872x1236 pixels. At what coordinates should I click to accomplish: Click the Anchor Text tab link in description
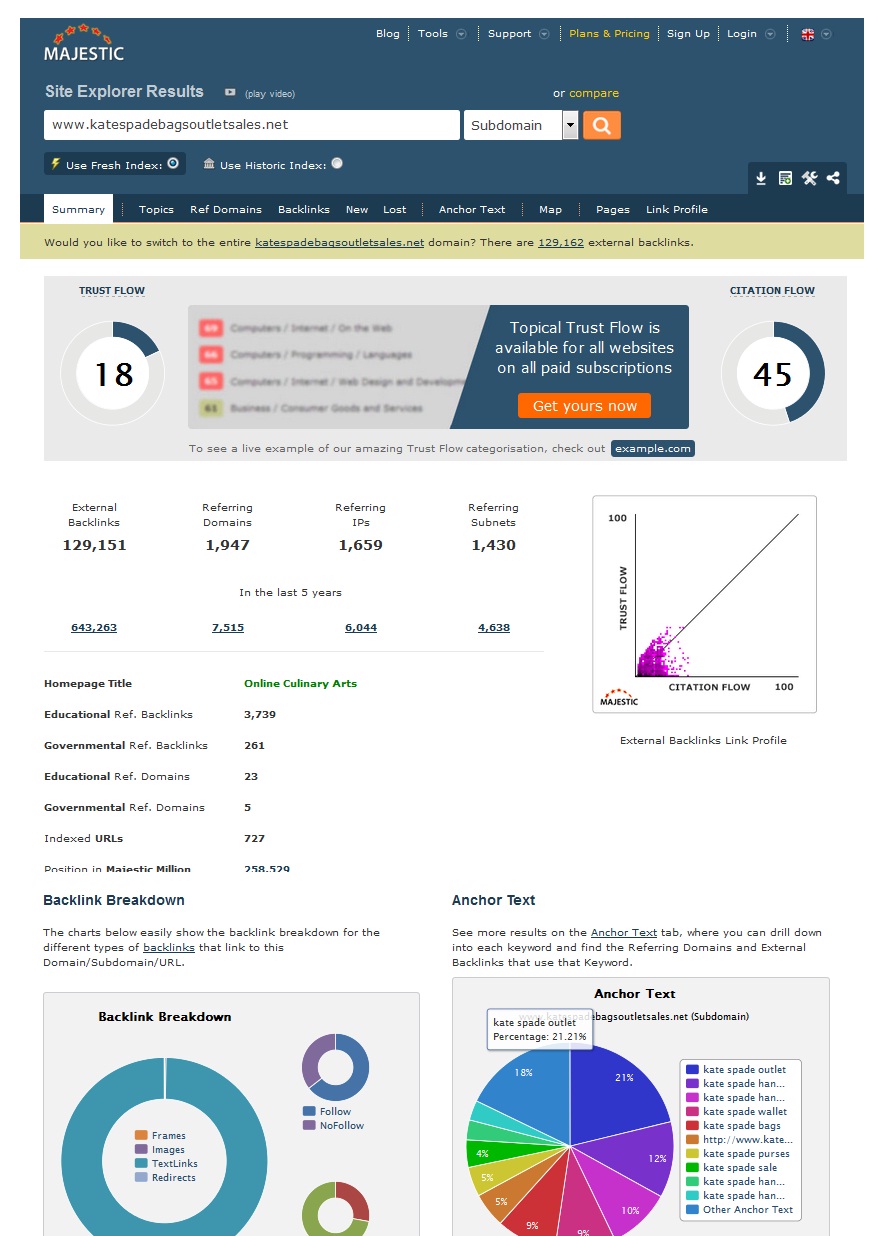tap(624, 932)
